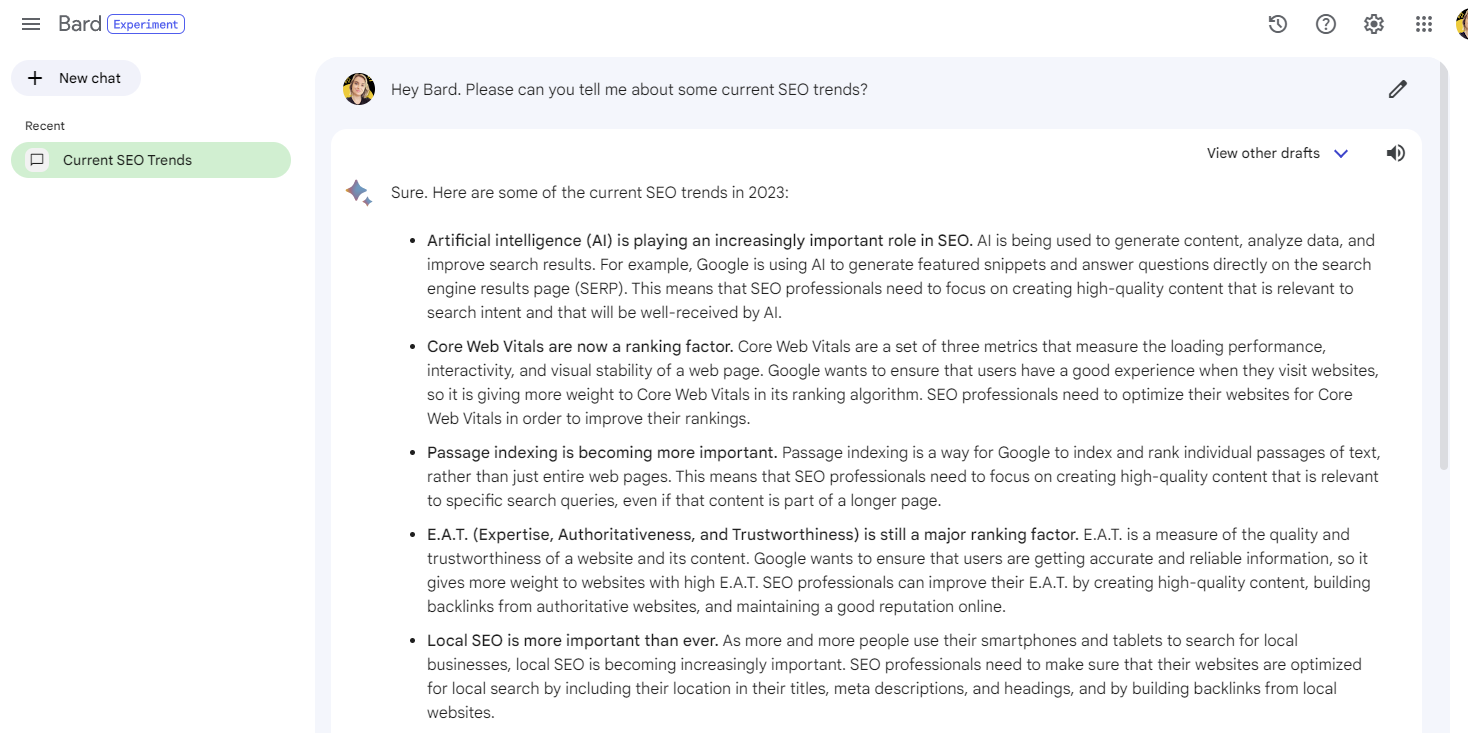
Task: Start a New chat
Action: (x=76, y=78)
